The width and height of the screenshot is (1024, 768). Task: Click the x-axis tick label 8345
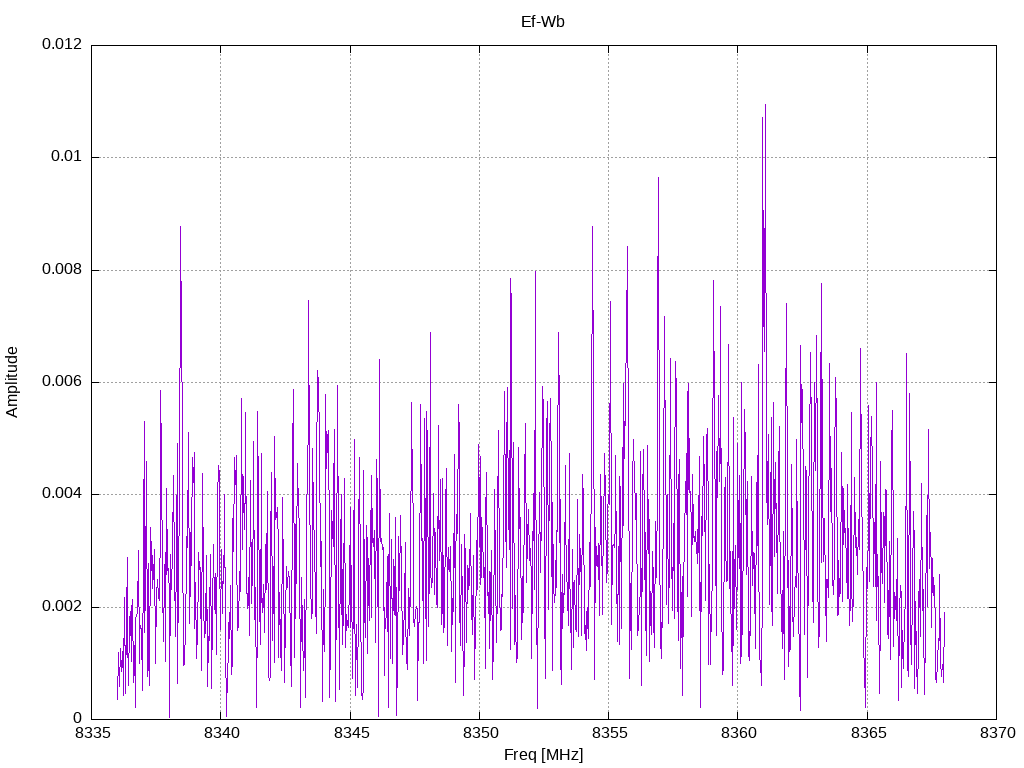pyautogui.click(x=351, y=733)
